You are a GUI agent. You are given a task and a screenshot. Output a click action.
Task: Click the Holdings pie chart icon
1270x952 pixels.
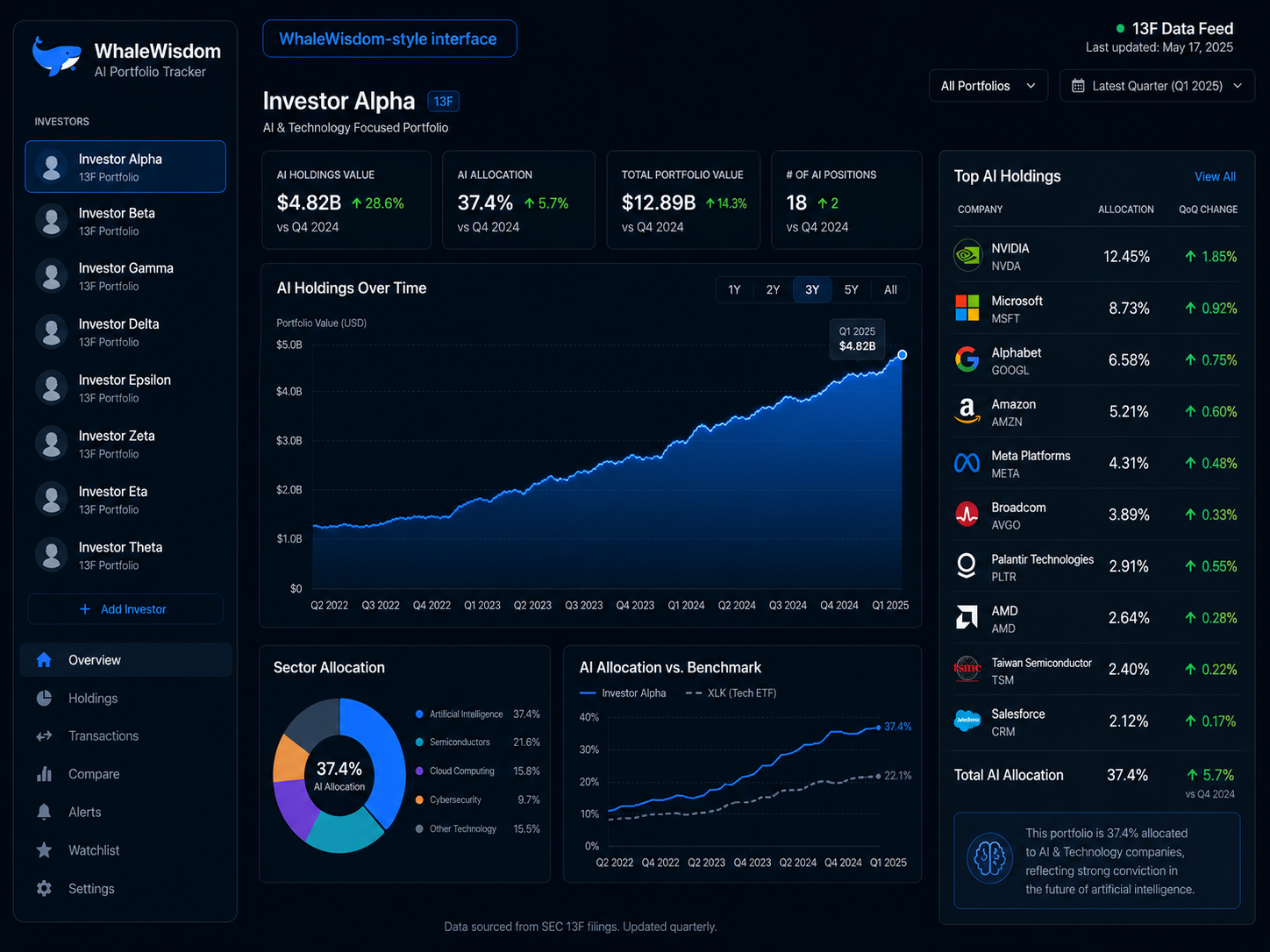pyautogui.click(x=44, y=699)
